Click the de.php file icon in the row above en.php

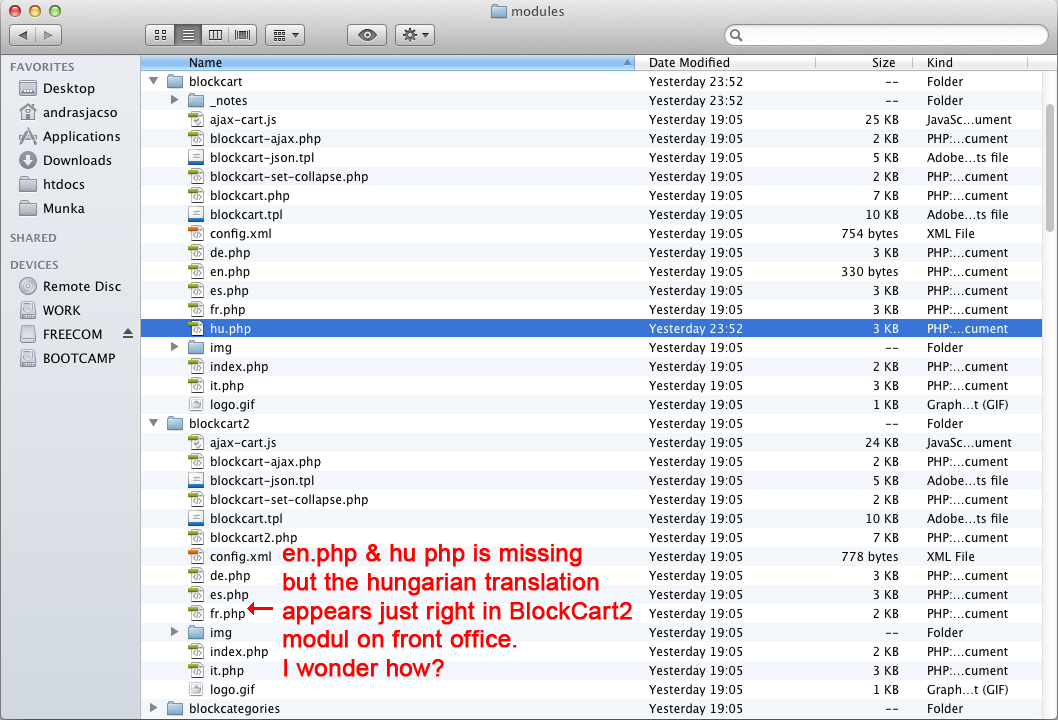coord(196,252)
